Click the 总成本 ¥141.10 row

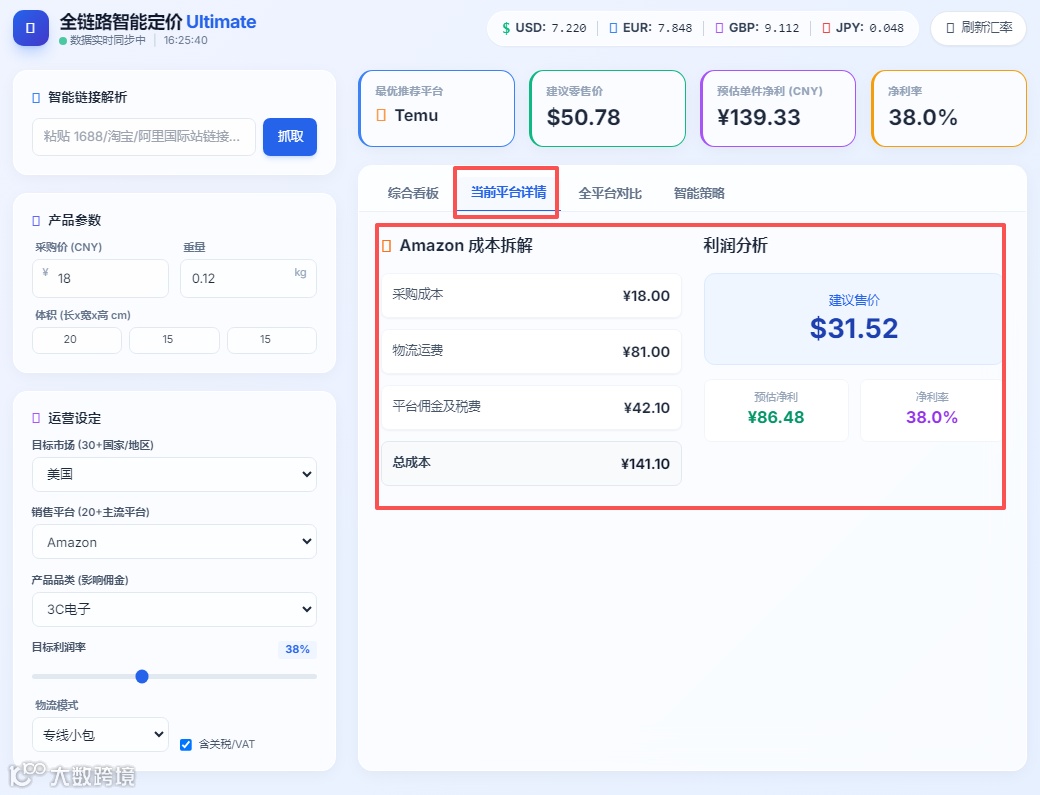point(531,463)
